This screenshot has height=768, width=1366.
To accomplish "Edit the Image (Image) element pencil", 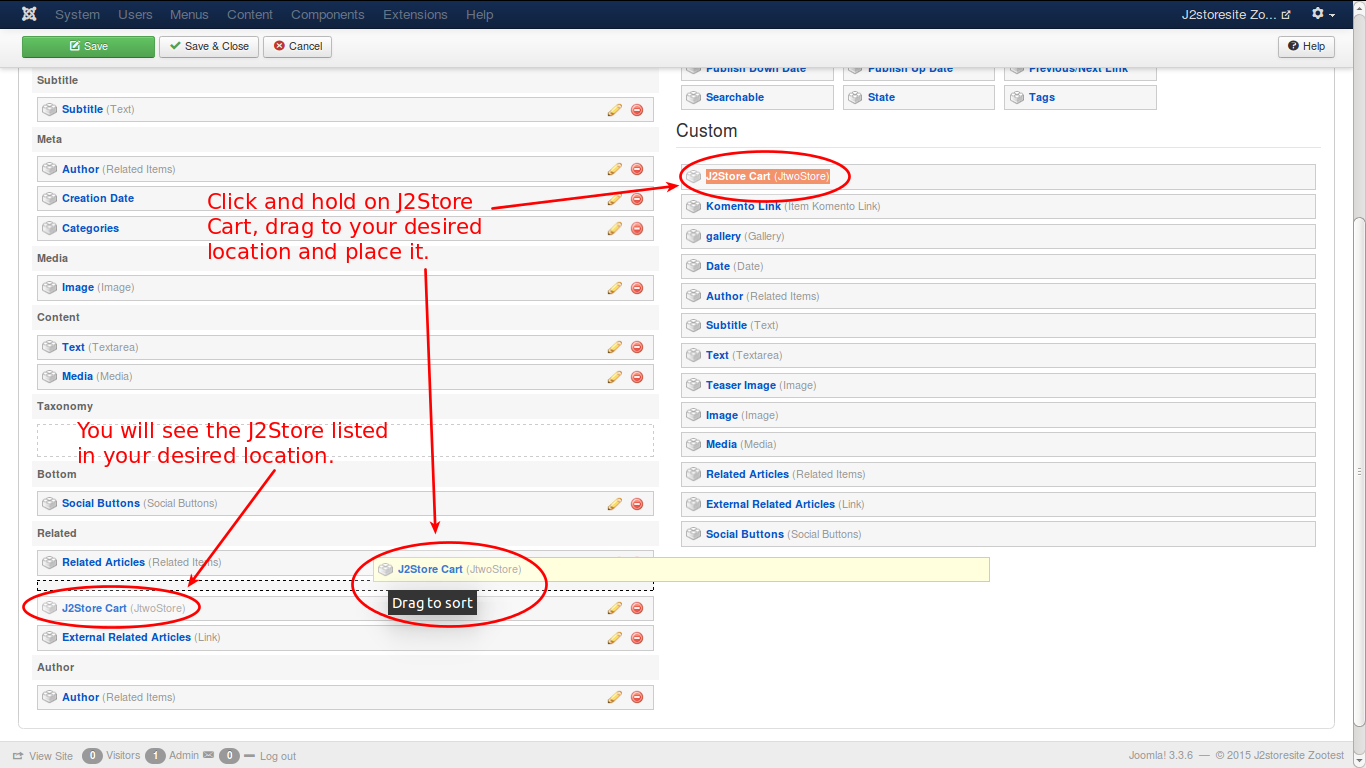I will (615, 288).
